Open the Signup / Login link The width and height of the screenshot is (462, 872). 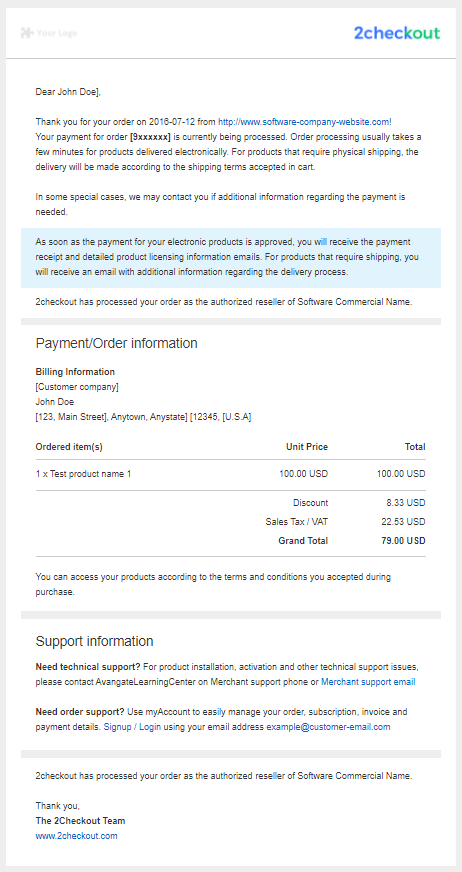[x=132, y=727]
